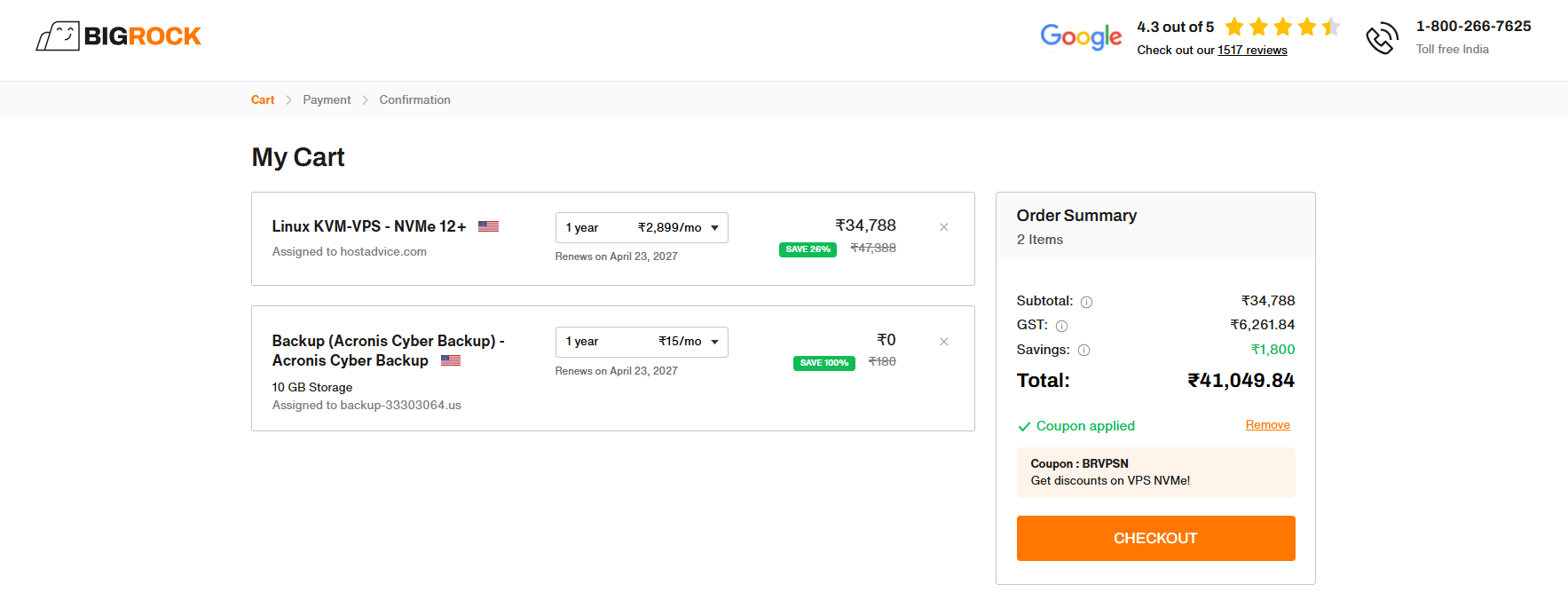Click struck-through price ₹47,388

click(x=873, y=249)
